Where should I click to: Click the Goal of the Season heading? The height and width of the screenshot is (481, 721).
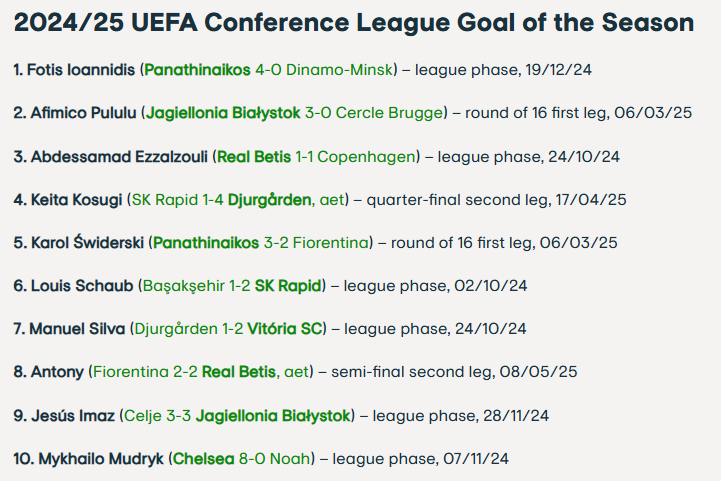point(354,23)
